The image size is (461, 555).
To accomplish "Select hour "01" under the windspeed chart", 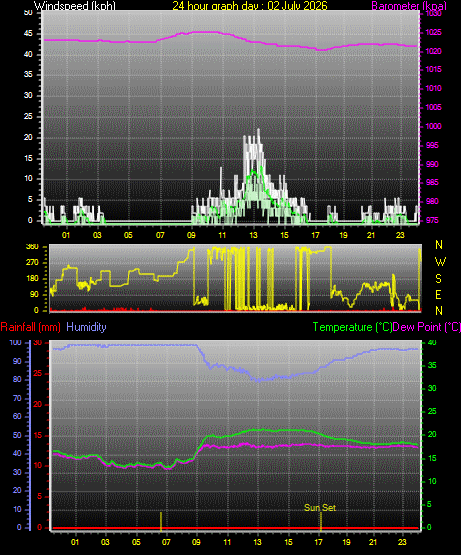I will tap(66, 235).
